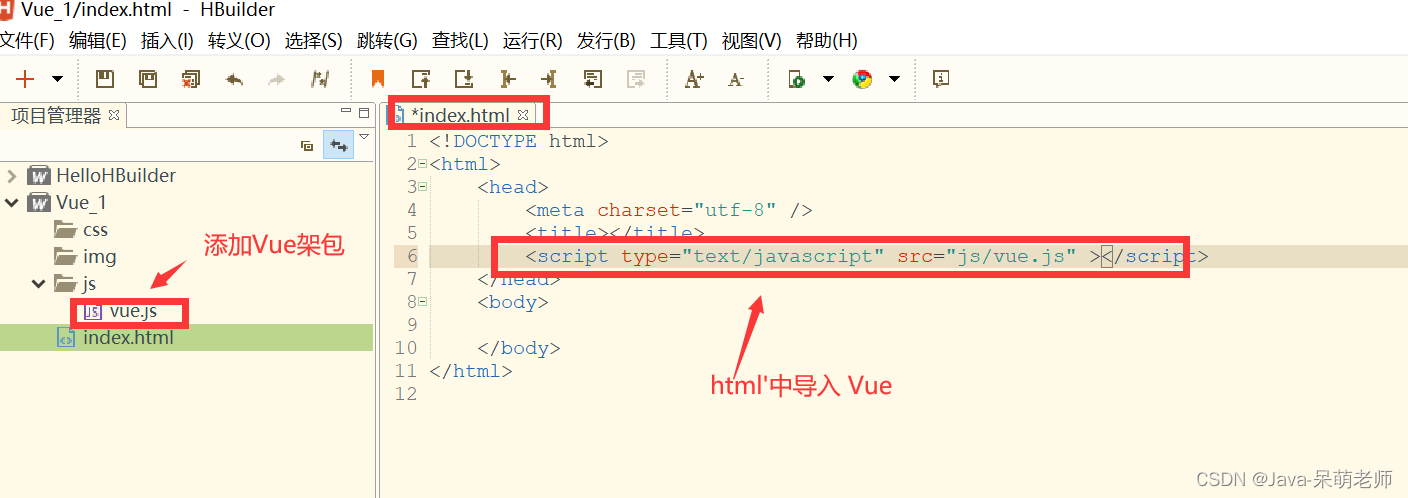
Task: Click the Chrome browser preview icon
Action: pyautogui.click(x=862, y=79)
